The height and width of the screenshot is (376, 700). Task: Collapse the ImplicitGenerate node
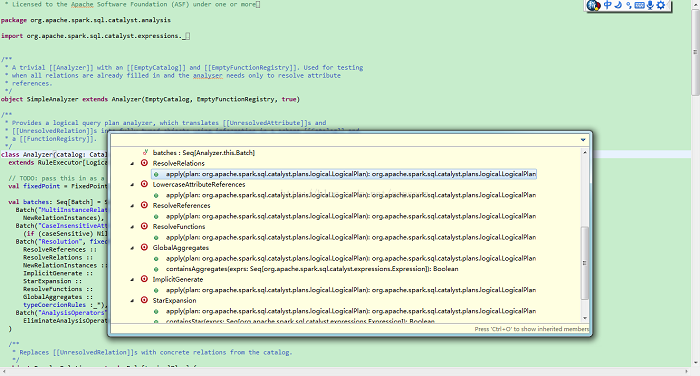tap(132, 279)
